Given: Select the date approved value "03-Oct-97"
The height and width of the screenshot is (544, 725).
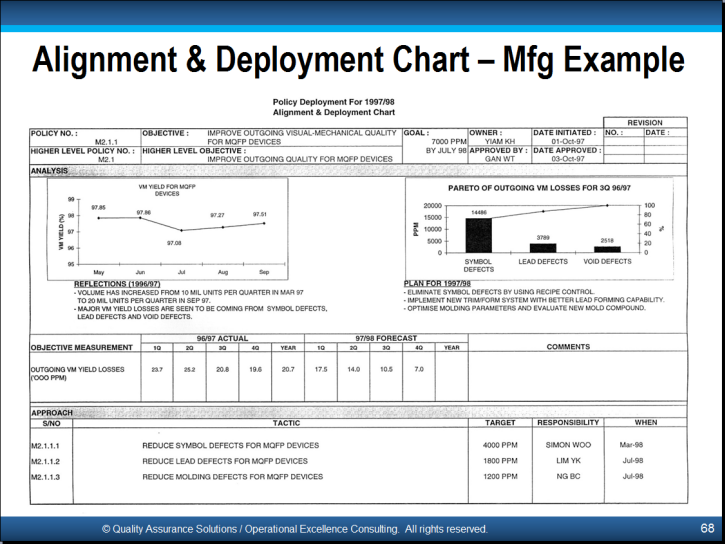Looking at the screenshot, I should click(568, 159).
